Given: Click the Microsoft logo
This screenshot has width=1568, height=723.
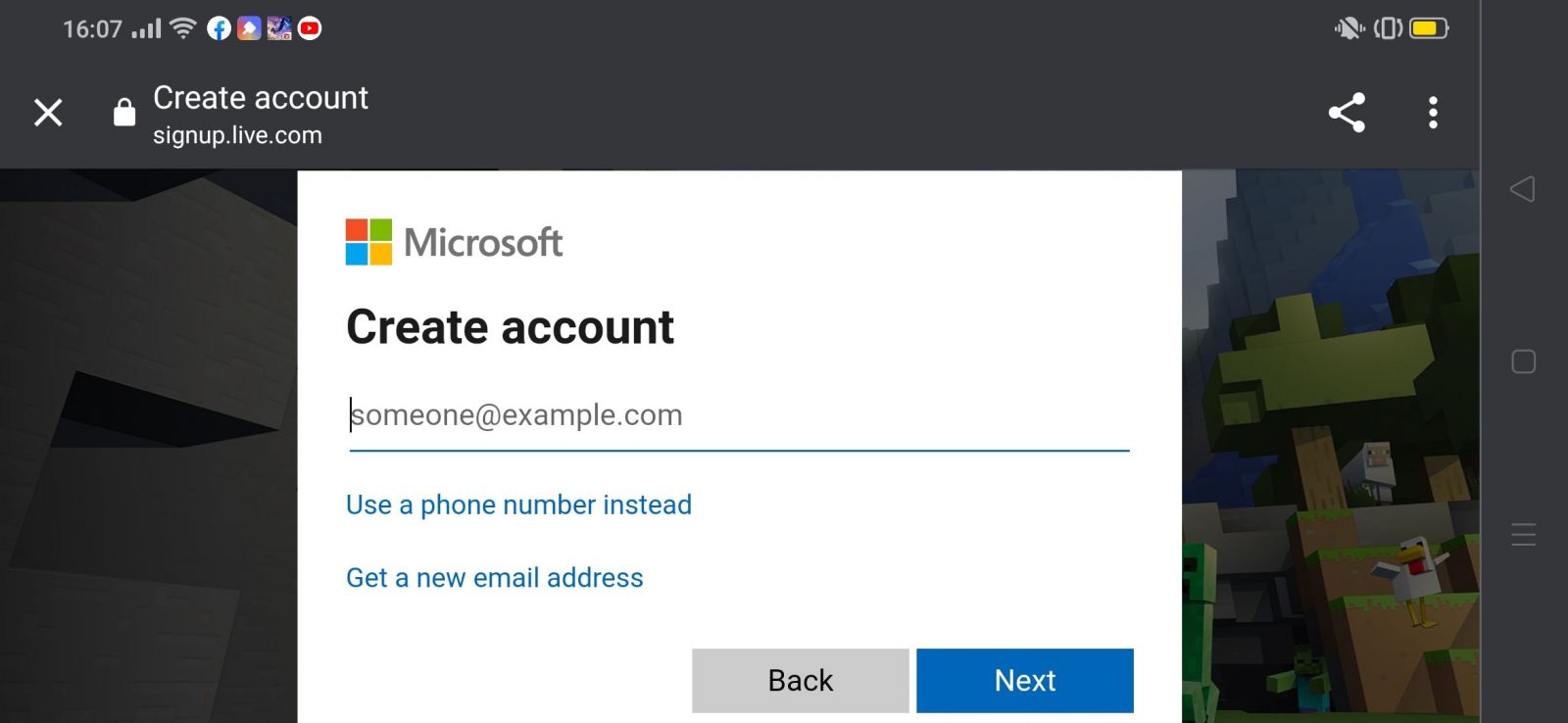Looking at the screenshot, I should (454, 242).
